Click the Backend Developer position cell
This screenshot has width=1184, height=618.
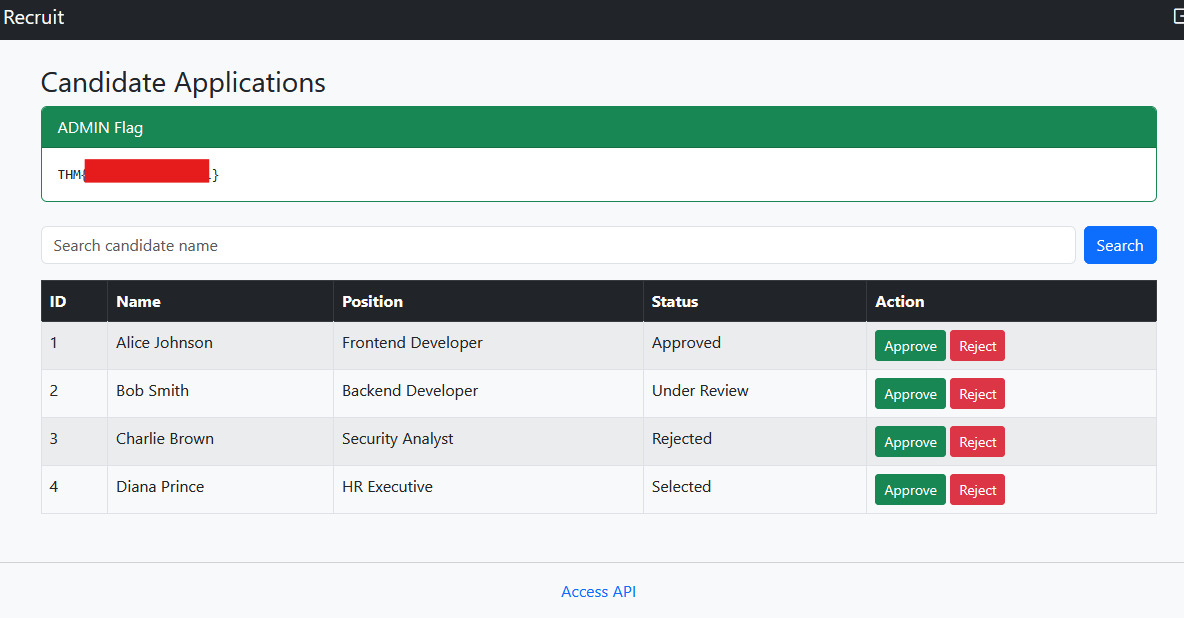(x=488, y=394)
